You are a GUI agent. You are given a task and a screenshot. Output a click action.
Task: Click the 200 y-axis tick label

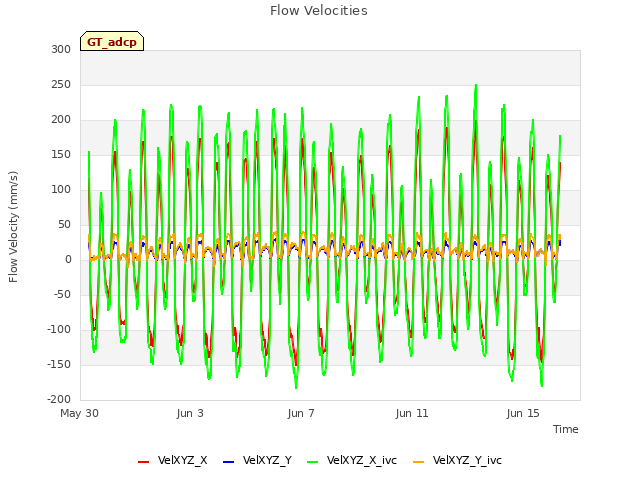[61, 120]
